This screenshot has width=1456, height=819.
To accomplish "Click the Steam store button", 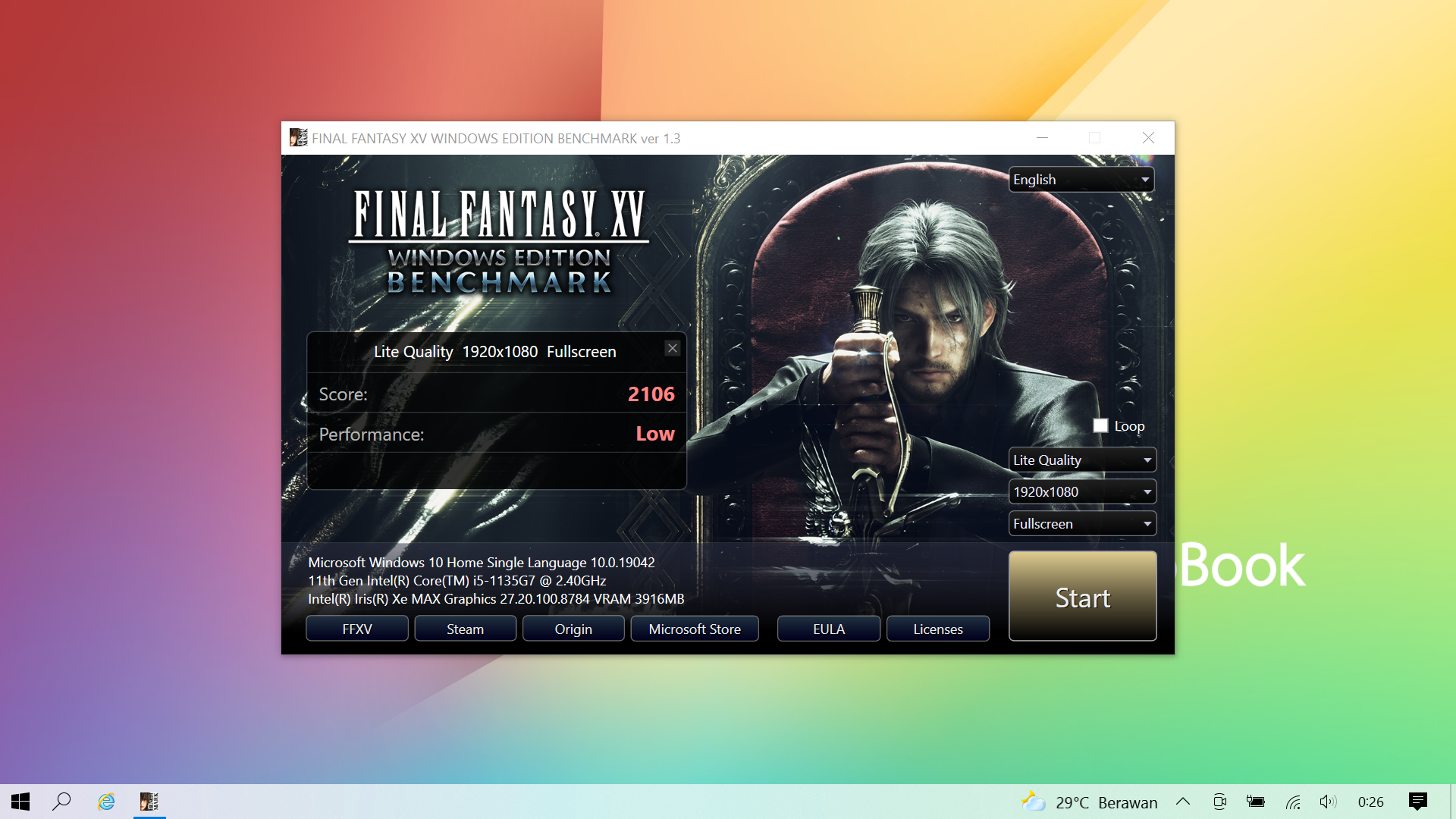I will pos(465,629).
